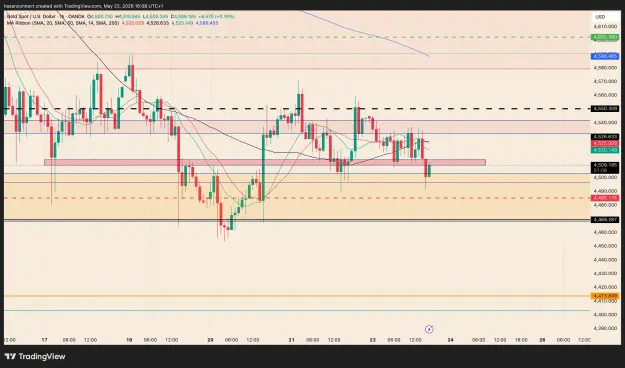This screenshot has width=625, height=368.
Task: Click the Gold Spot / U.S. Dollar symbol title
Action: [x=30, y=16]
